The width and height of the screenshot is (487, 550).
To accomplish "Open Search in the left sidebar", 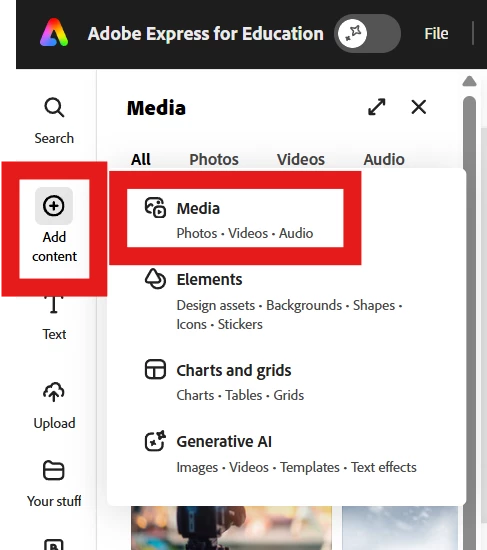I will click(x=54, y=121).
